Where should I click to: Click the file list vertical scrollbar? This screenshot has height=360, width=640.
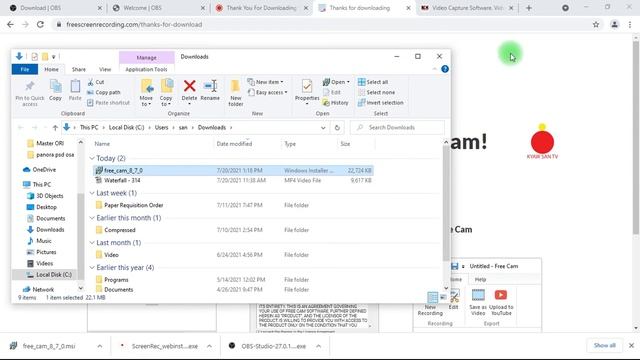pos(446,203)
